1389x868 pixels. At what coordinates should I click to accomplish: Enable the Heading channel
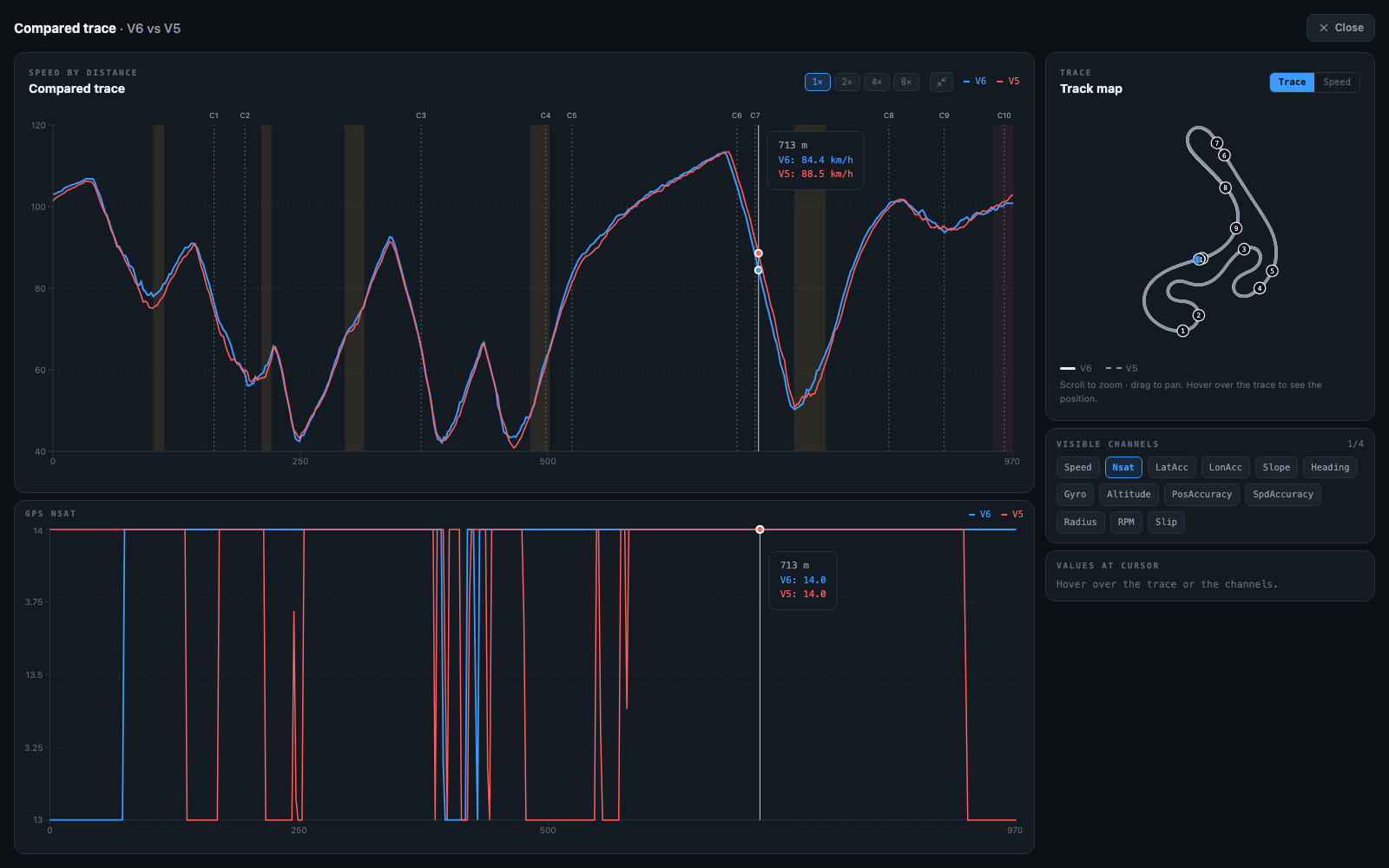click(1330, 467)
